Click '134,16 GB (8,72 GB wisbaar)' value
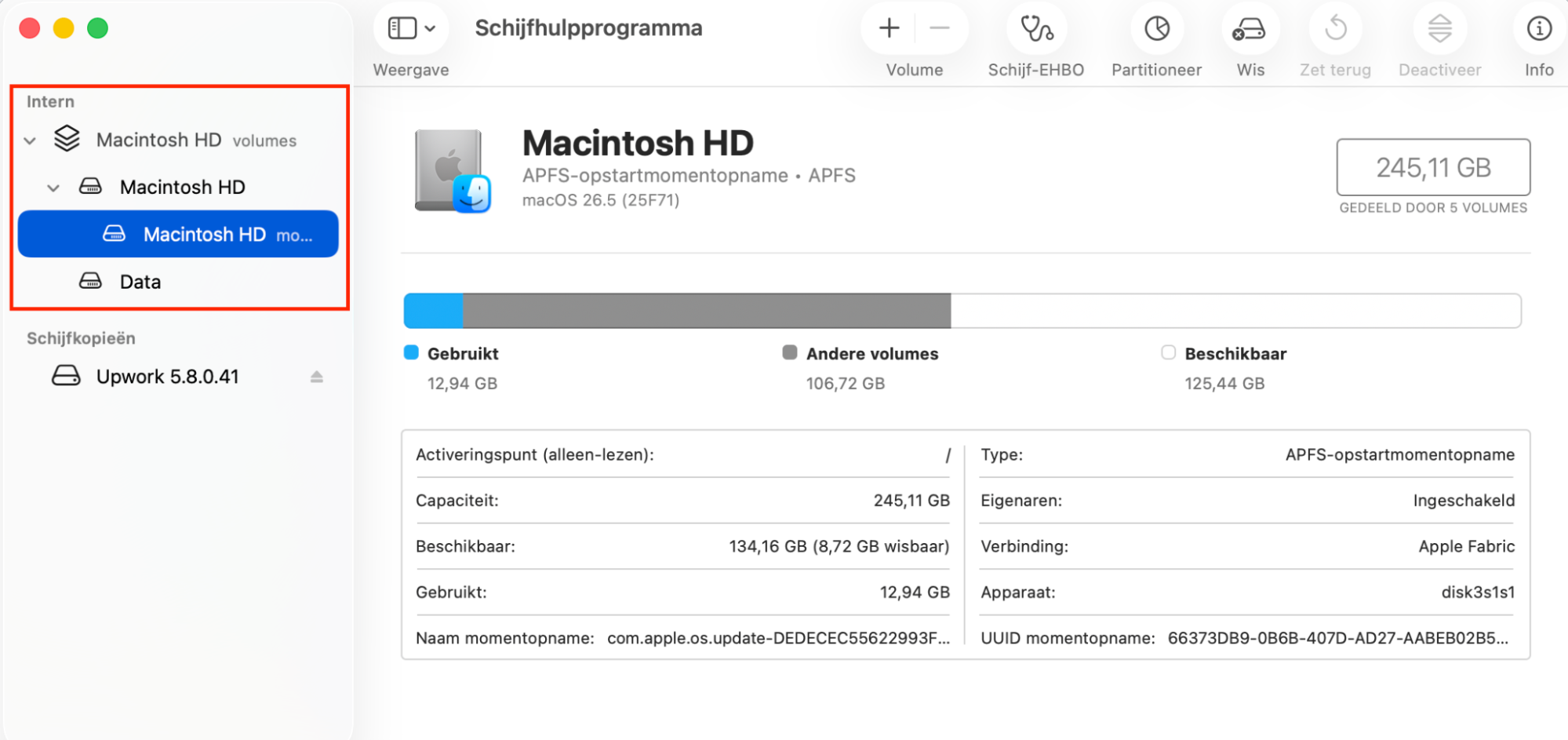Screen dimensions: 1568x740 point(839,546)
